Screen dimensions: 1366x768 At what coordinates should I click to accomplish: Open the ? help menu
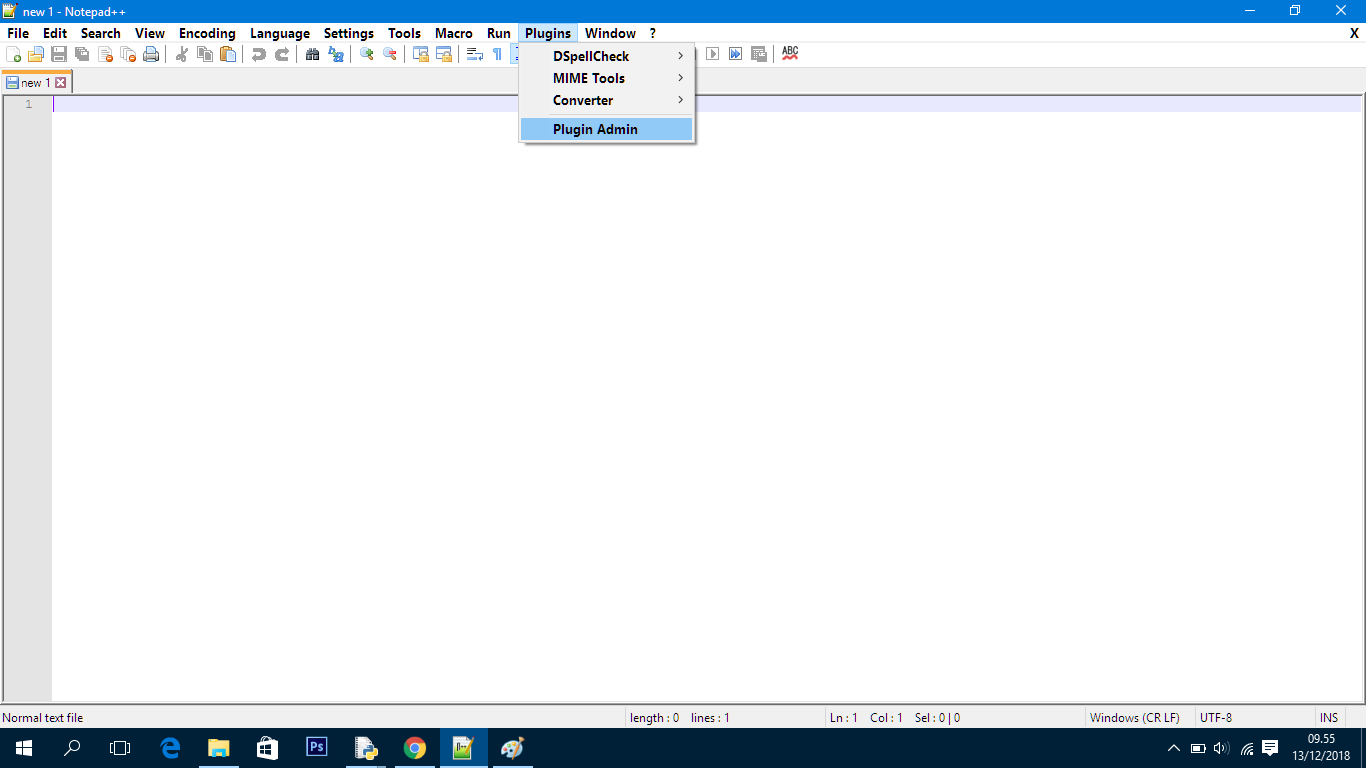[653, 33]
